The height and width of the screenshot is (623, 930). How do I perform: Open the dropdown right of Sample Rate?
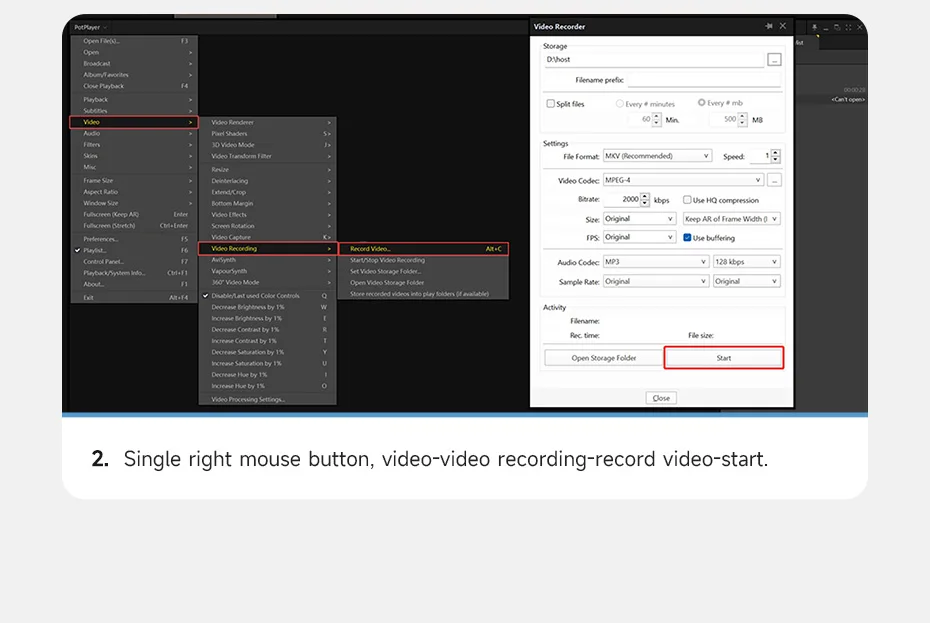(746, 281)
